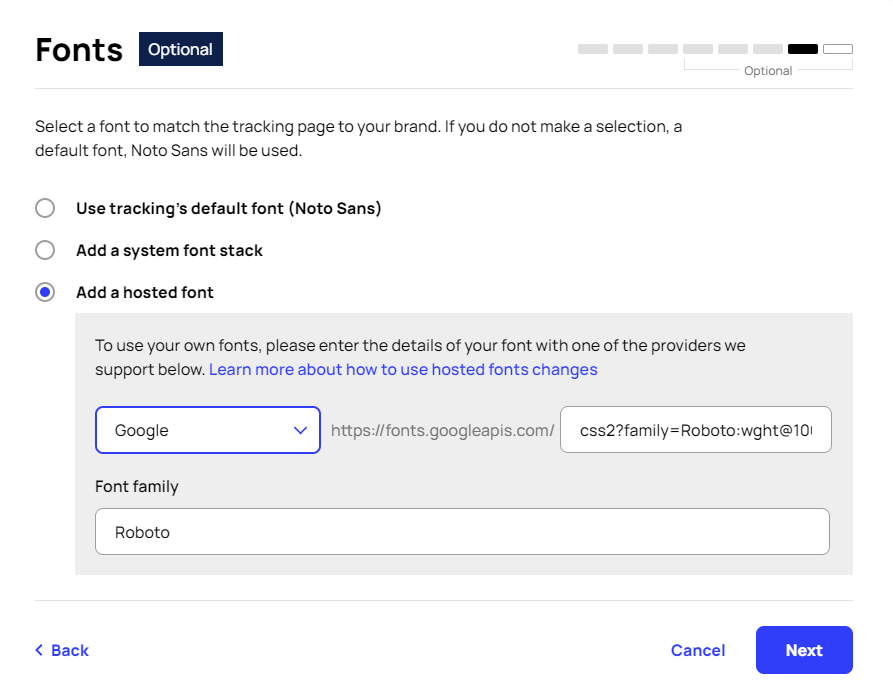
Task: Click the Optional badge next to Fonts
Action: 181,49
